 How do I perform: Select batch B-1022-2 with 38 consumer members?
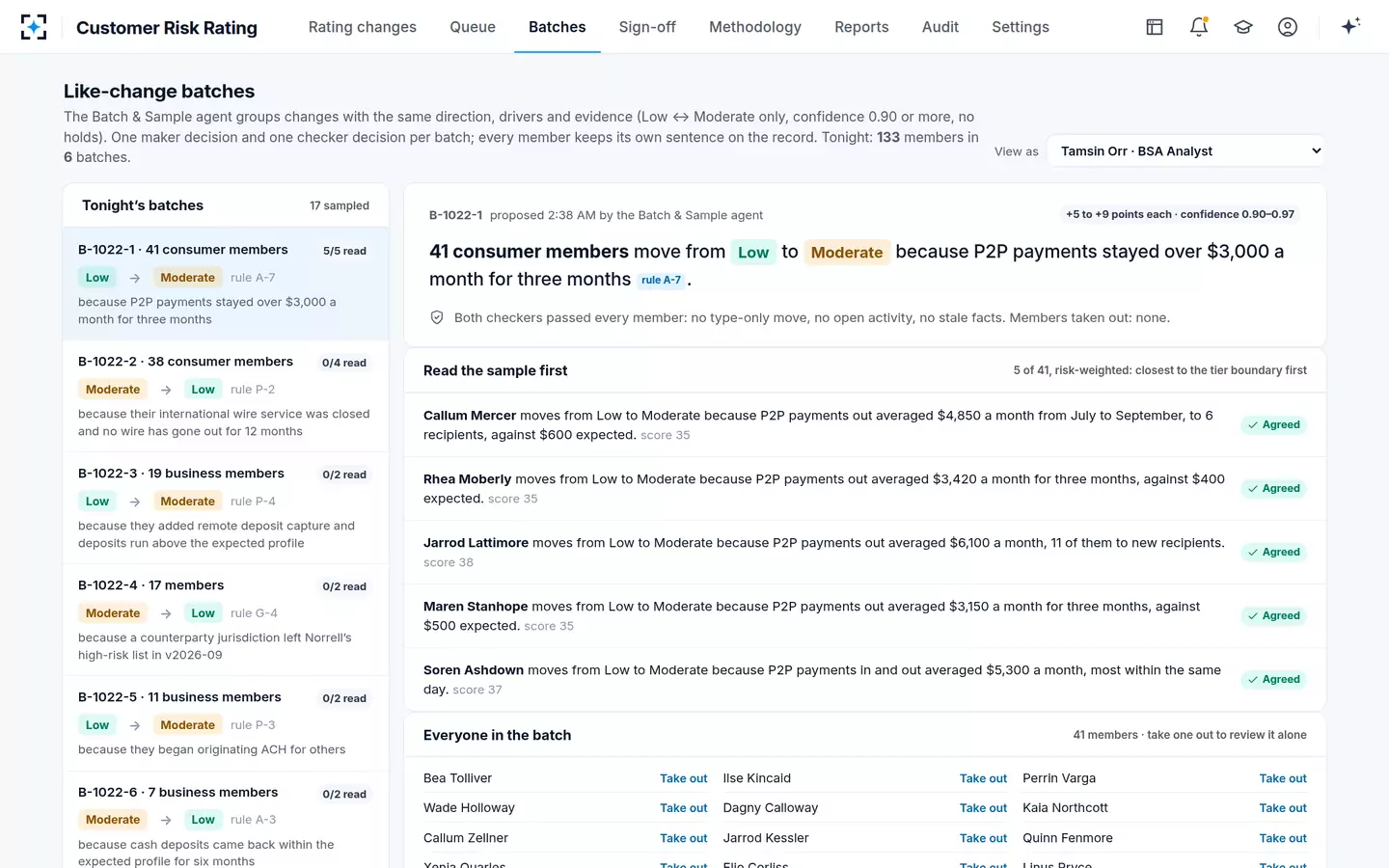pos(226,396)
